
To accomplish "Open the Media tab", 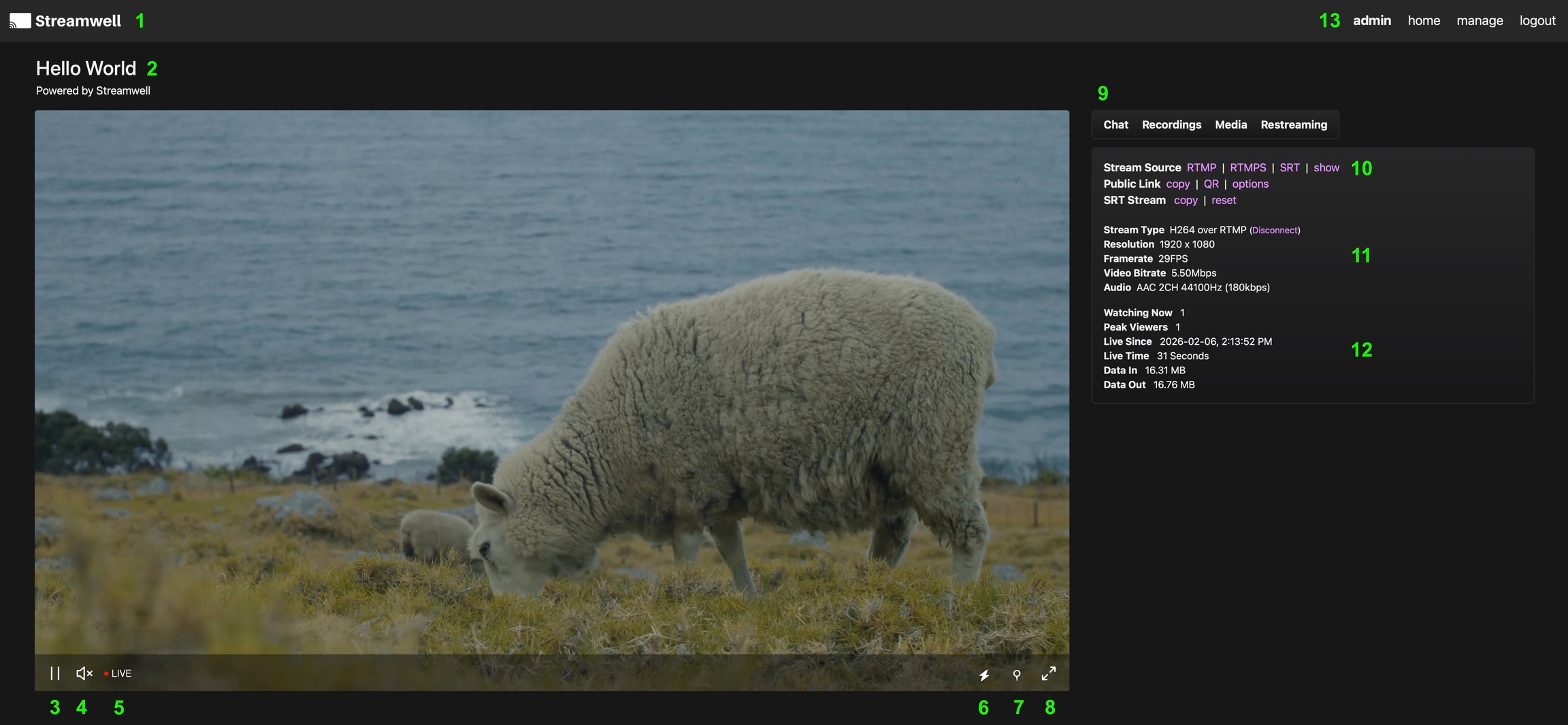I will [1230, 124].
